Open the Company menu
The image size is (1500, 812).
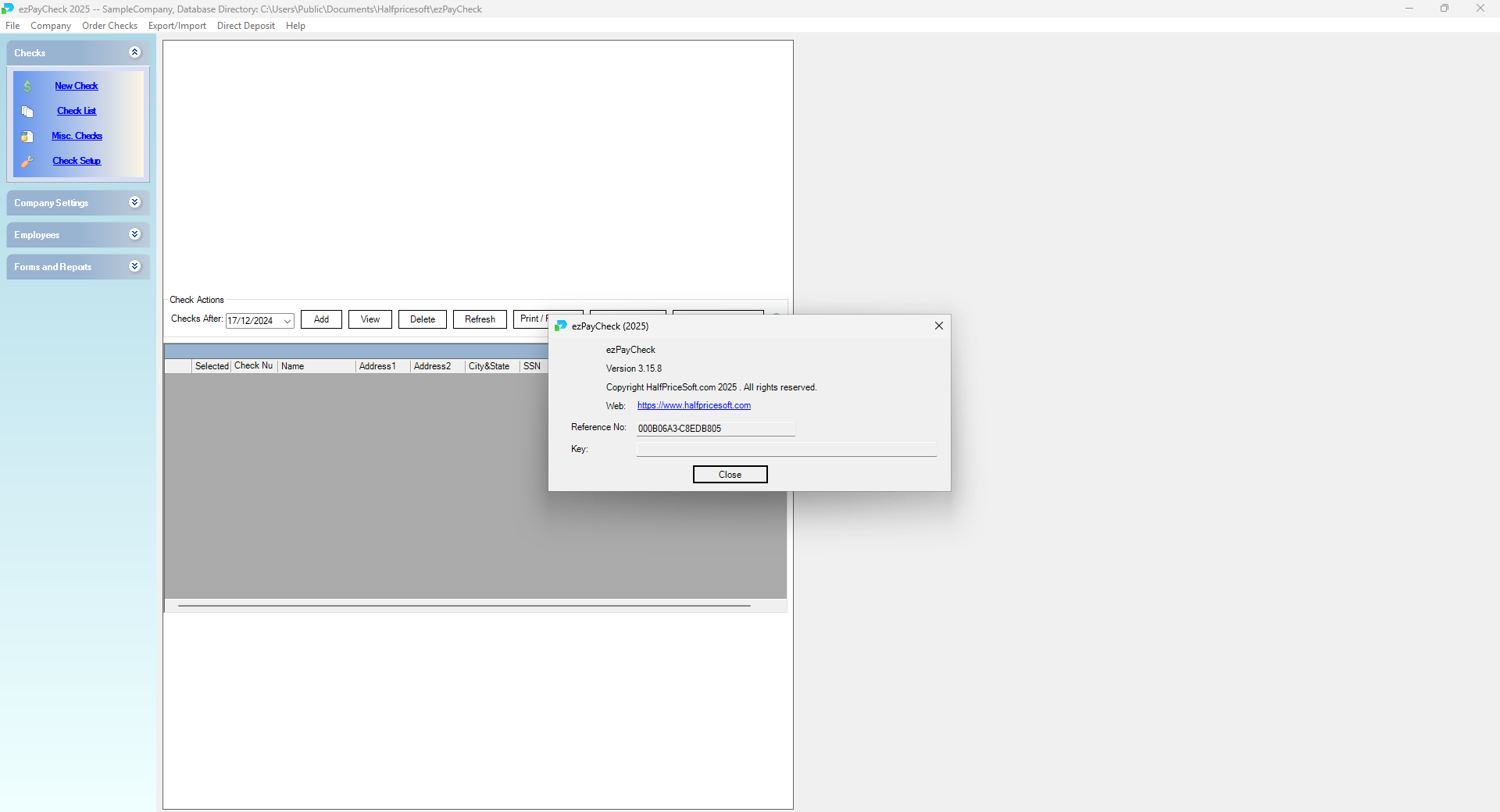coord(51,26)
